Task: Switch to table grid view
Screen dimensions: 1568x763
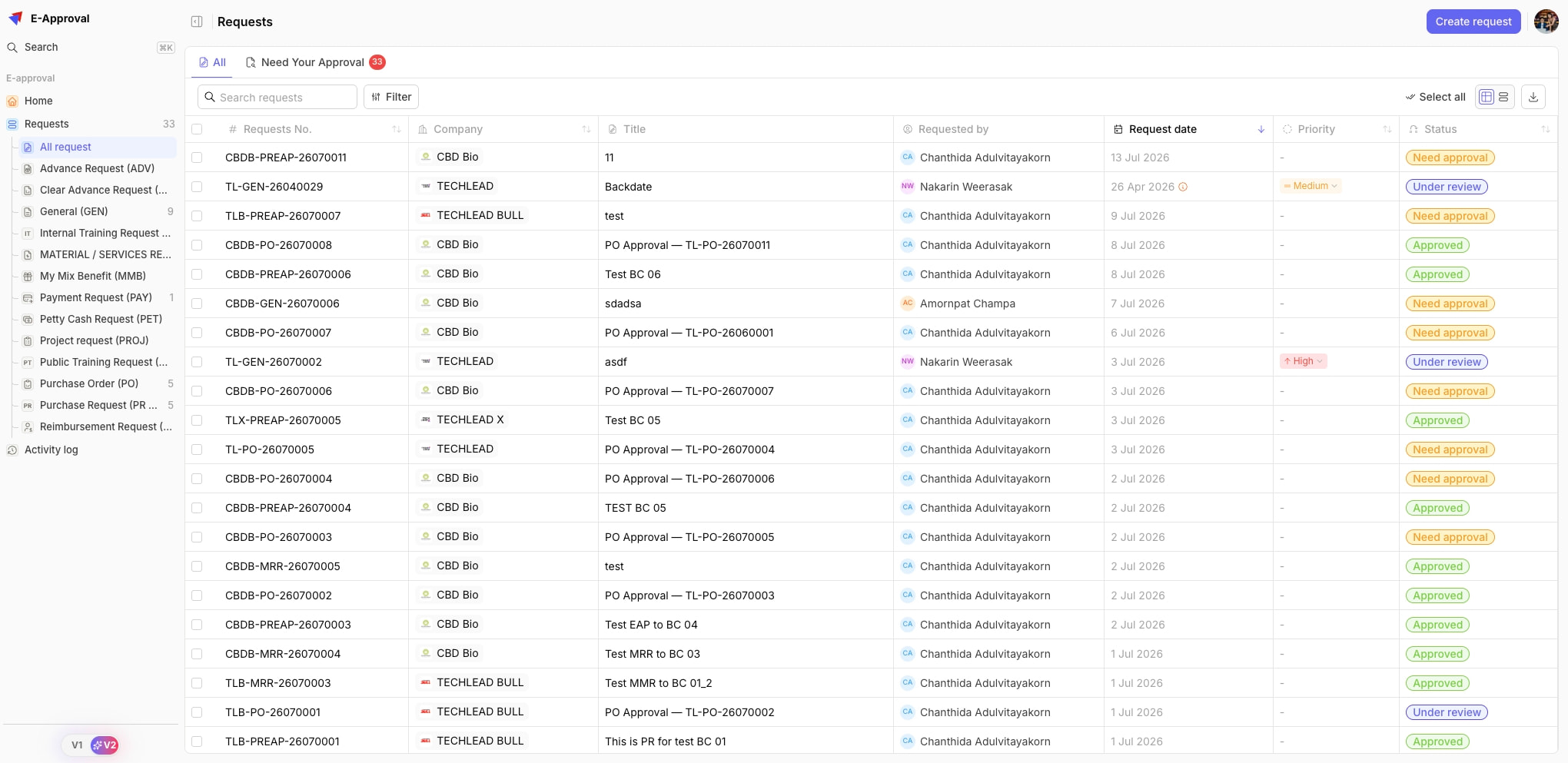Action: [x=1486, y=97]
